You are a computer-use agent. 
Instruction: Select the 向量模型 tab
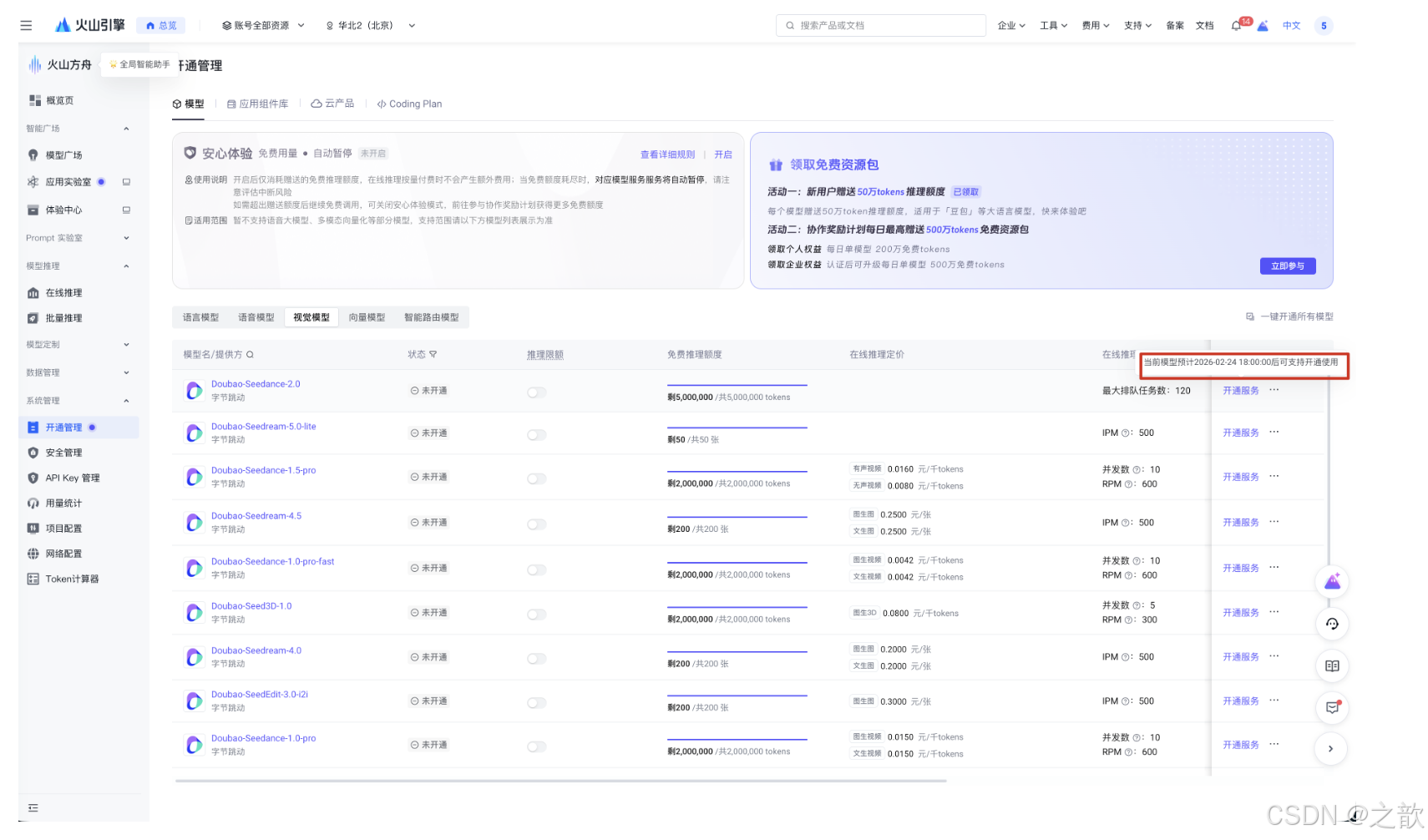tap(367, 317)
